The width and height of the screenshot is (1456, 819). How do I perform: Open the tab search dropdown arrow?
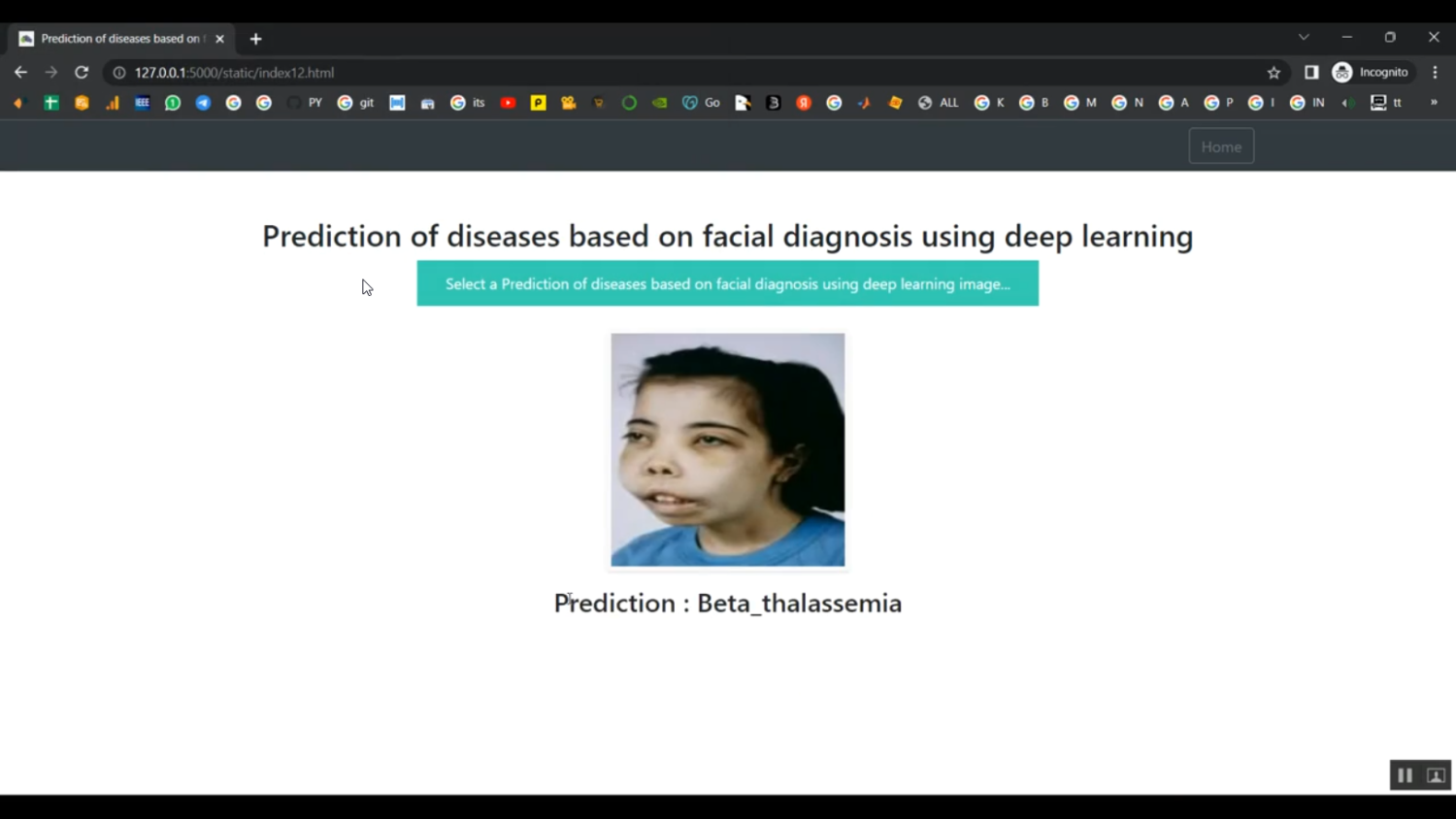tap(1304, 37)
